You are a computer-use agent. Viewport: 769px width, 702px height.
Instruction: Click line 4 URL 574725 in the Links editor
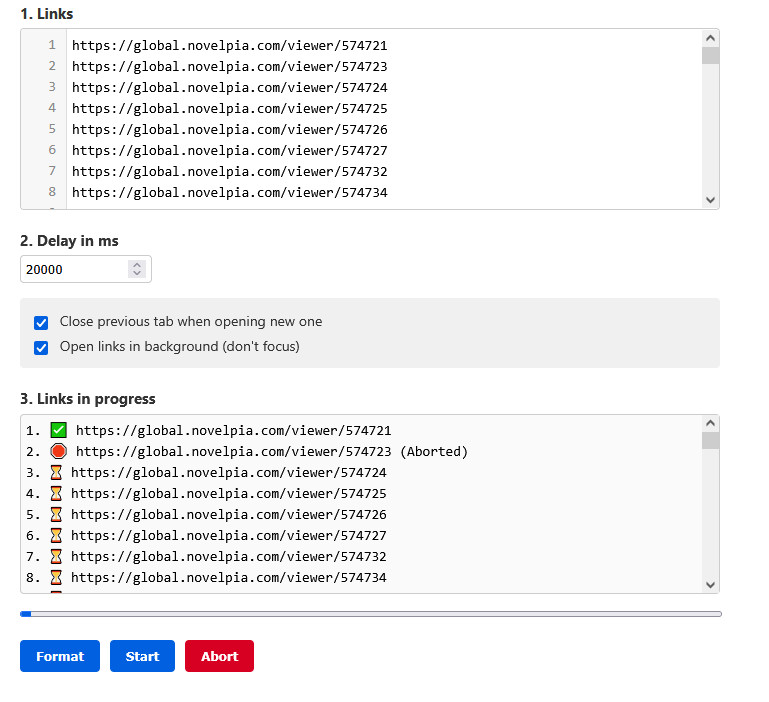(x=230, y=108)
